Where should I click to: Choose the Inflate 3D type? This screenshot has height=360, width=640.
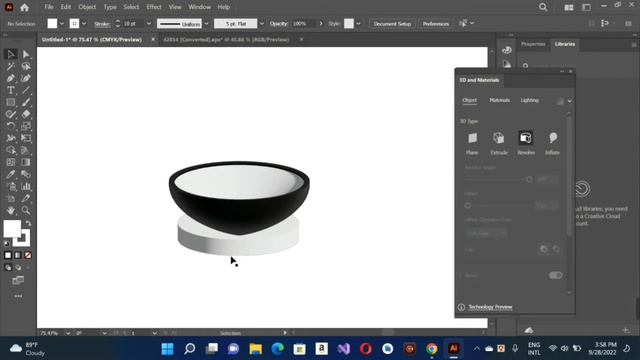click(552, 143)
